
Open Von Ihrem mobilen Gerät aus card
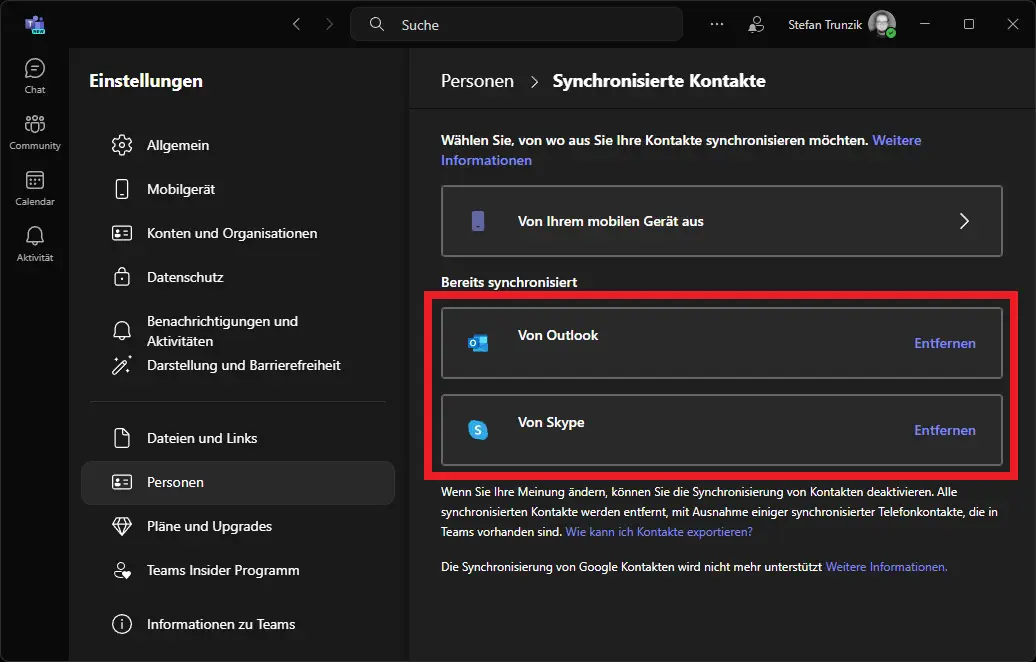click(722, 221)
